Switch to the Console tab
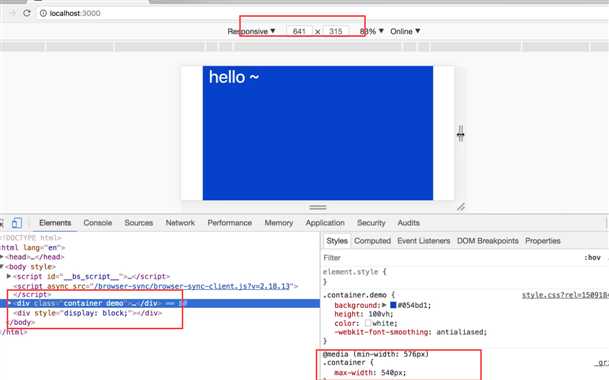609x380 pixels. tap(97, 223)
